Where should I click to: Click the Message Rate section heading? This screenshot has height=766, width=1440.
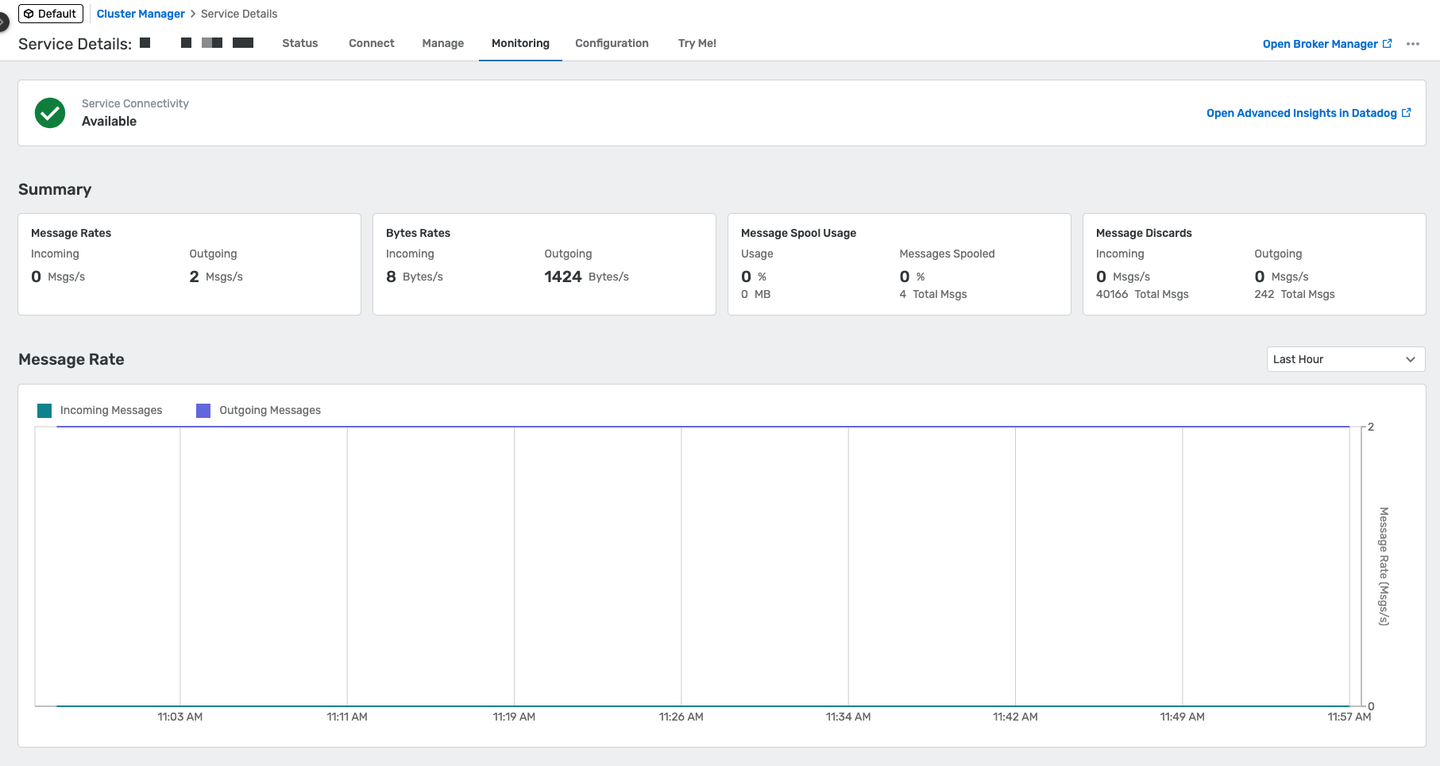71,359
